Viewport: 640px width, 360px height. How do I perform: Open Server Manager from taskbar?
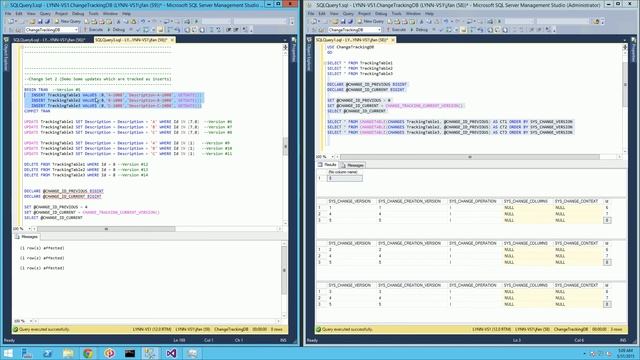[x=27, y=353]
